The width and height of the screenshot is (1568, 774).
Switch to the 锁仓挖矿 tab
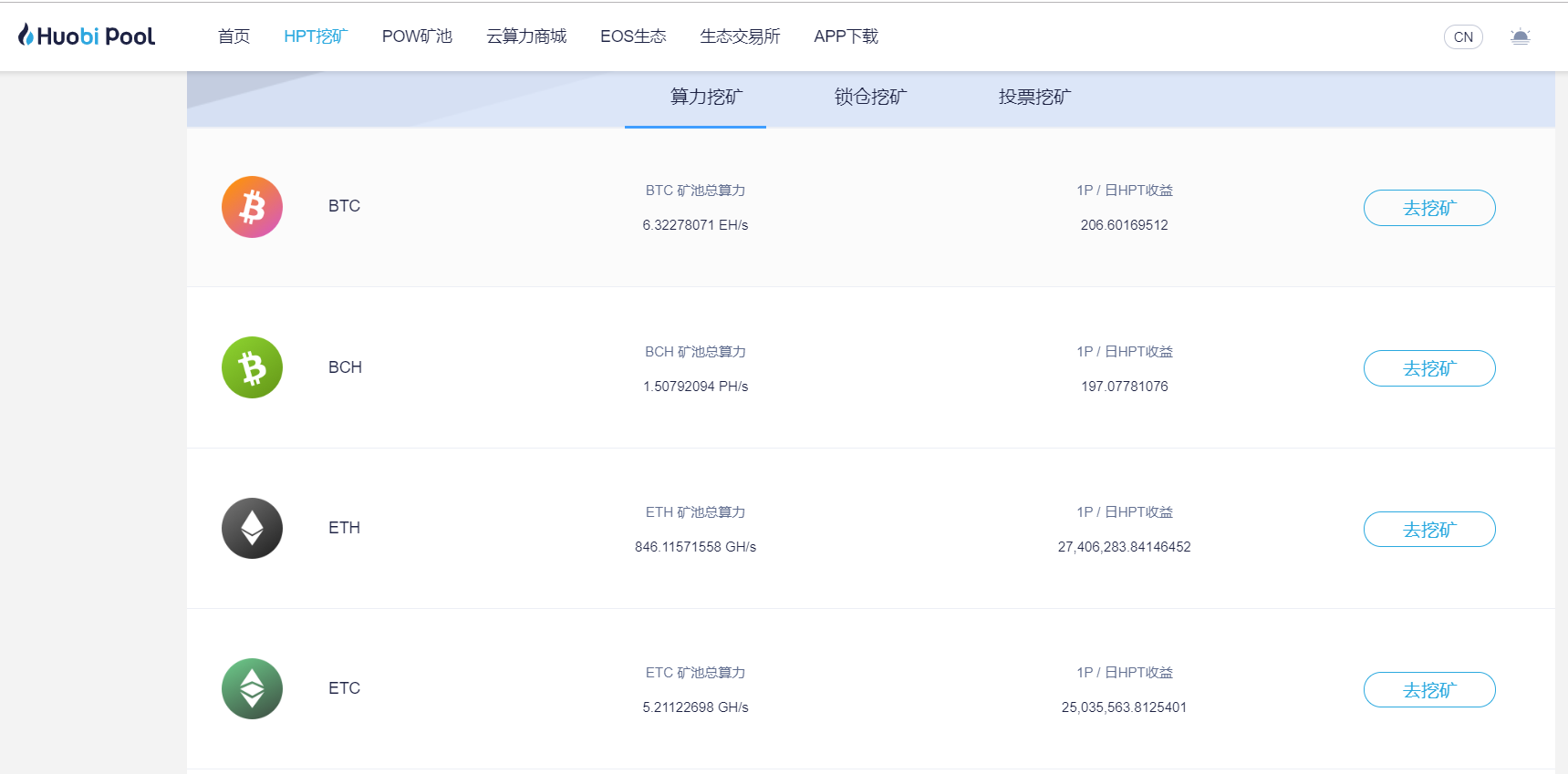pyautogui.click(x=871, y=97)
